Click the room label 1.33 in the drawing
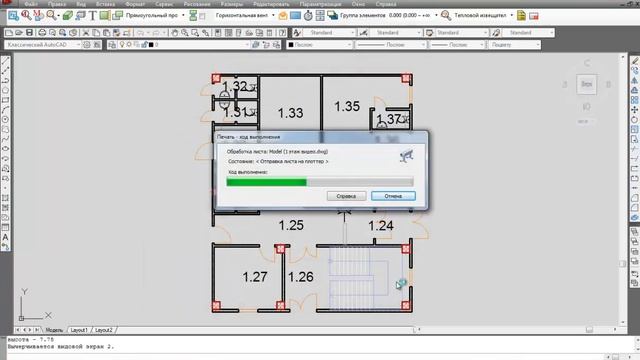Screen dimensions: 640x360 point(290,113)
